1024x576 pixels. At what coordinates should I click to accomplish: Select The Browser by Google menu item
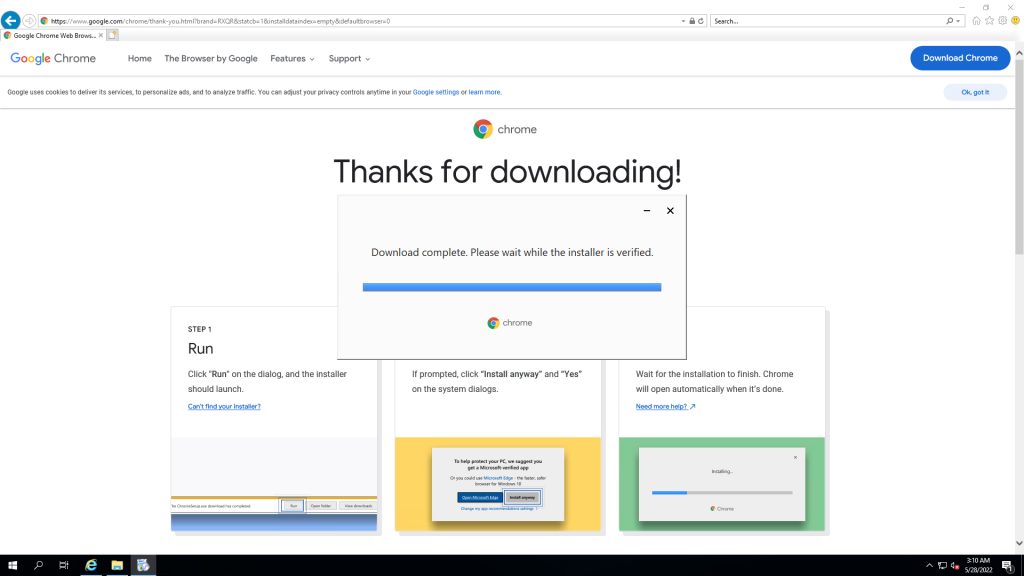coord(211,59)
